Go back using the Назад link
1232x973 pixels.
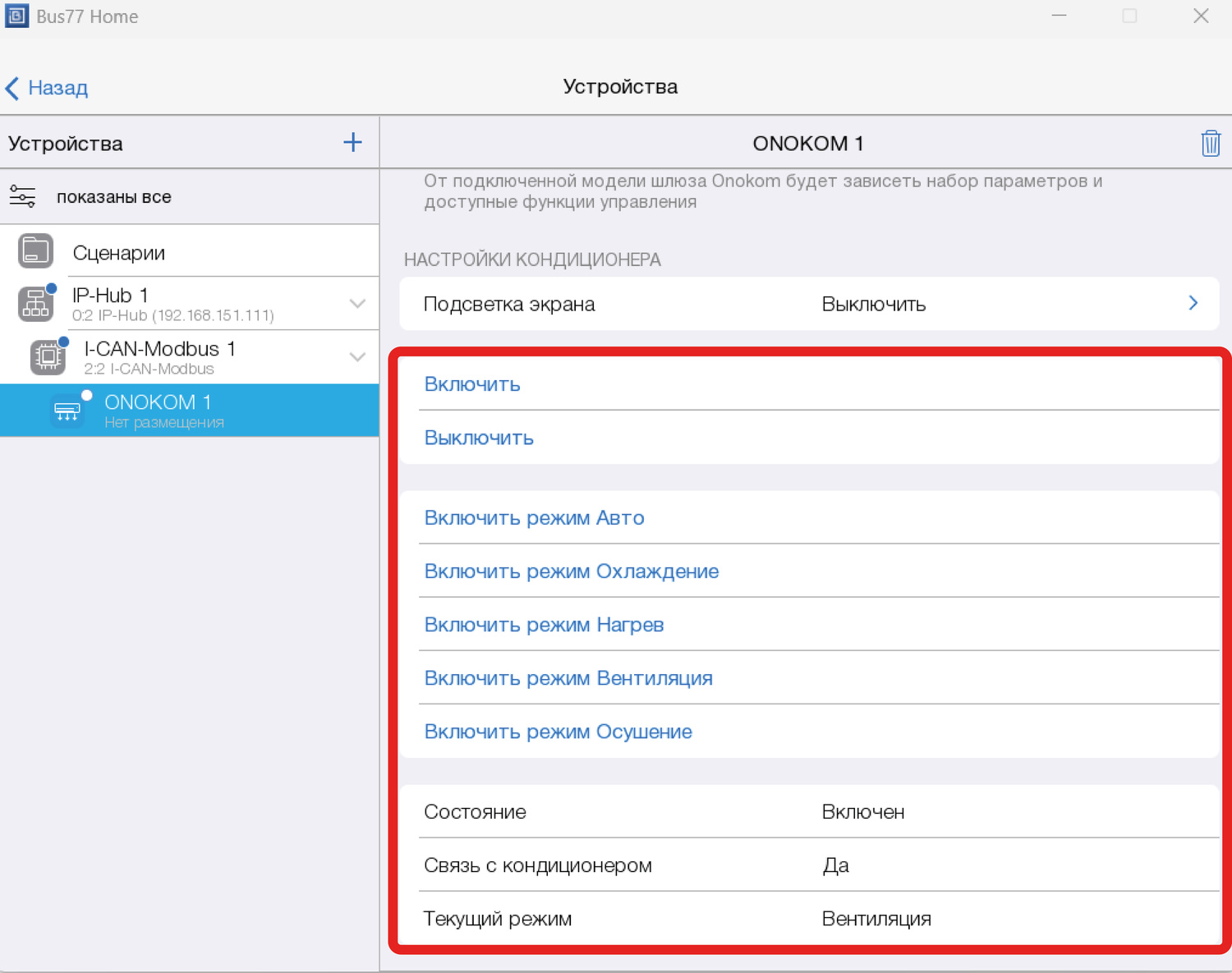47,88
